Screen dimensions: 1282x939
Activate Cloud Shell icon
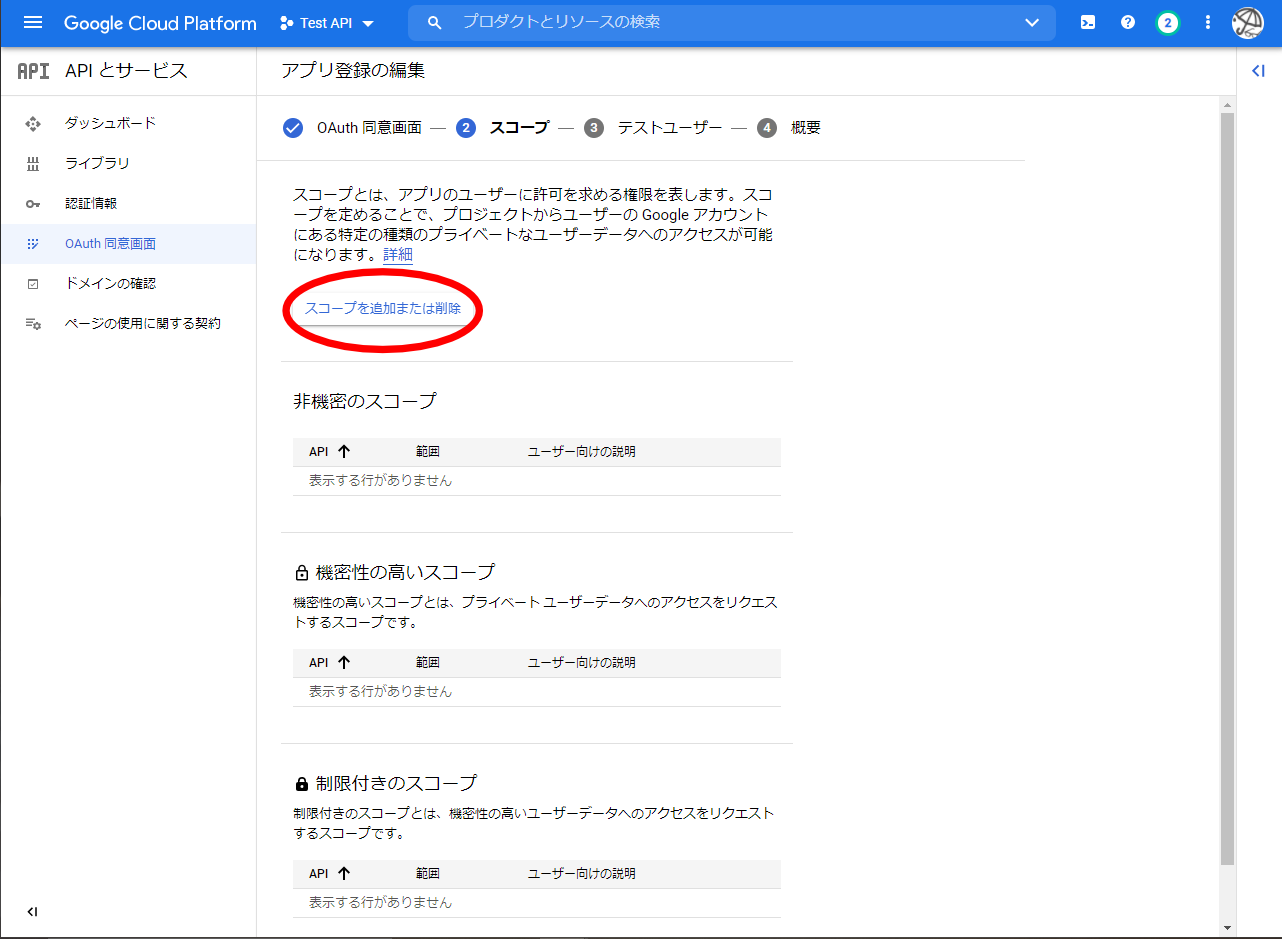[x=1088, y=22]
